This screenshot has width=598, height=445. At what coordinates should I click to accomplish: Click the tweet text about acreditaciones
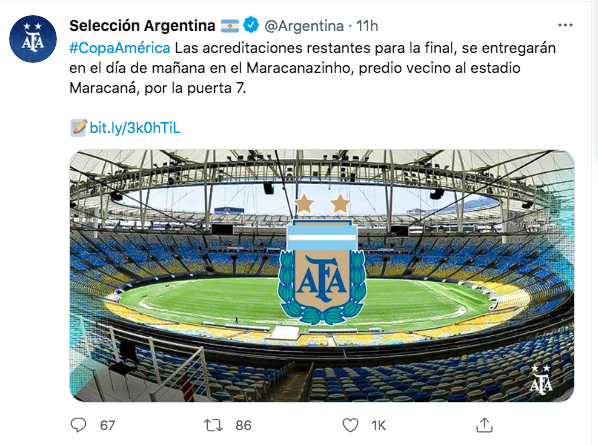coord(312,68)
